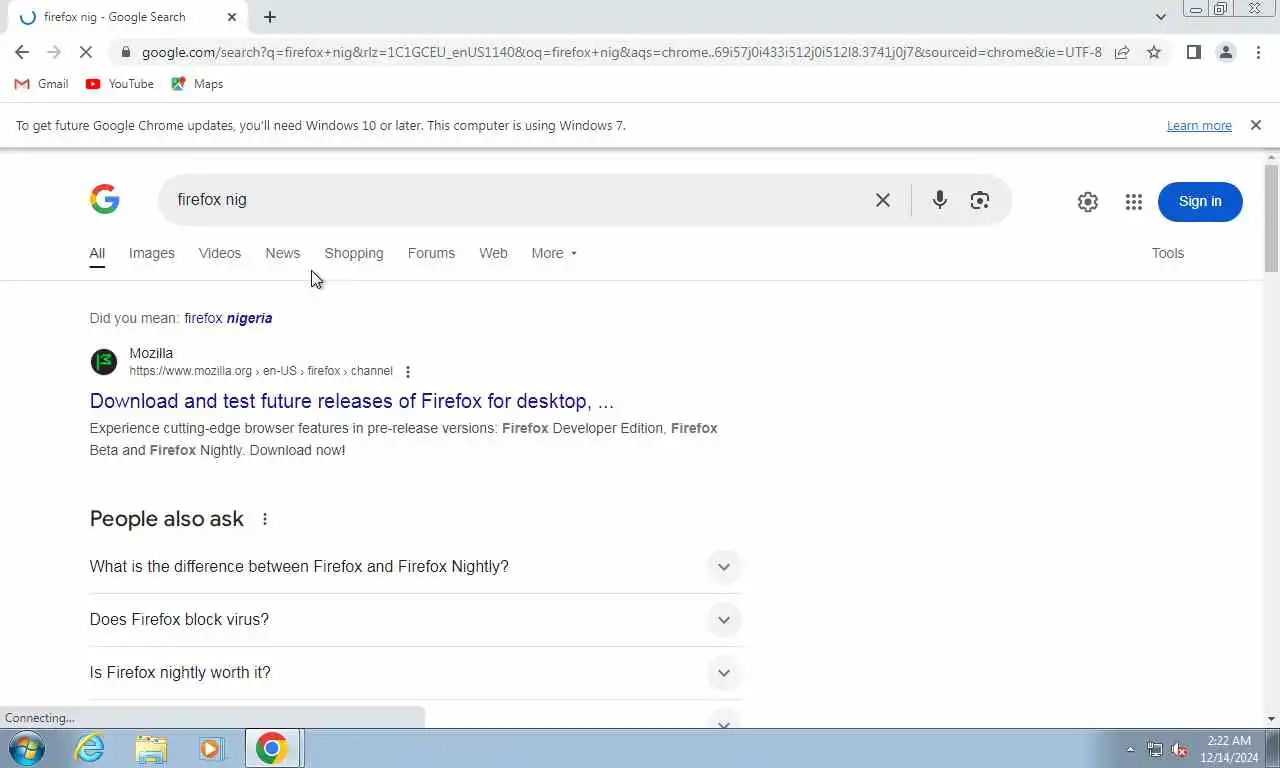Expand 'difference between Firefox and Firefox Nightly' question
The image size is (1280, 768).
[415, 566]
